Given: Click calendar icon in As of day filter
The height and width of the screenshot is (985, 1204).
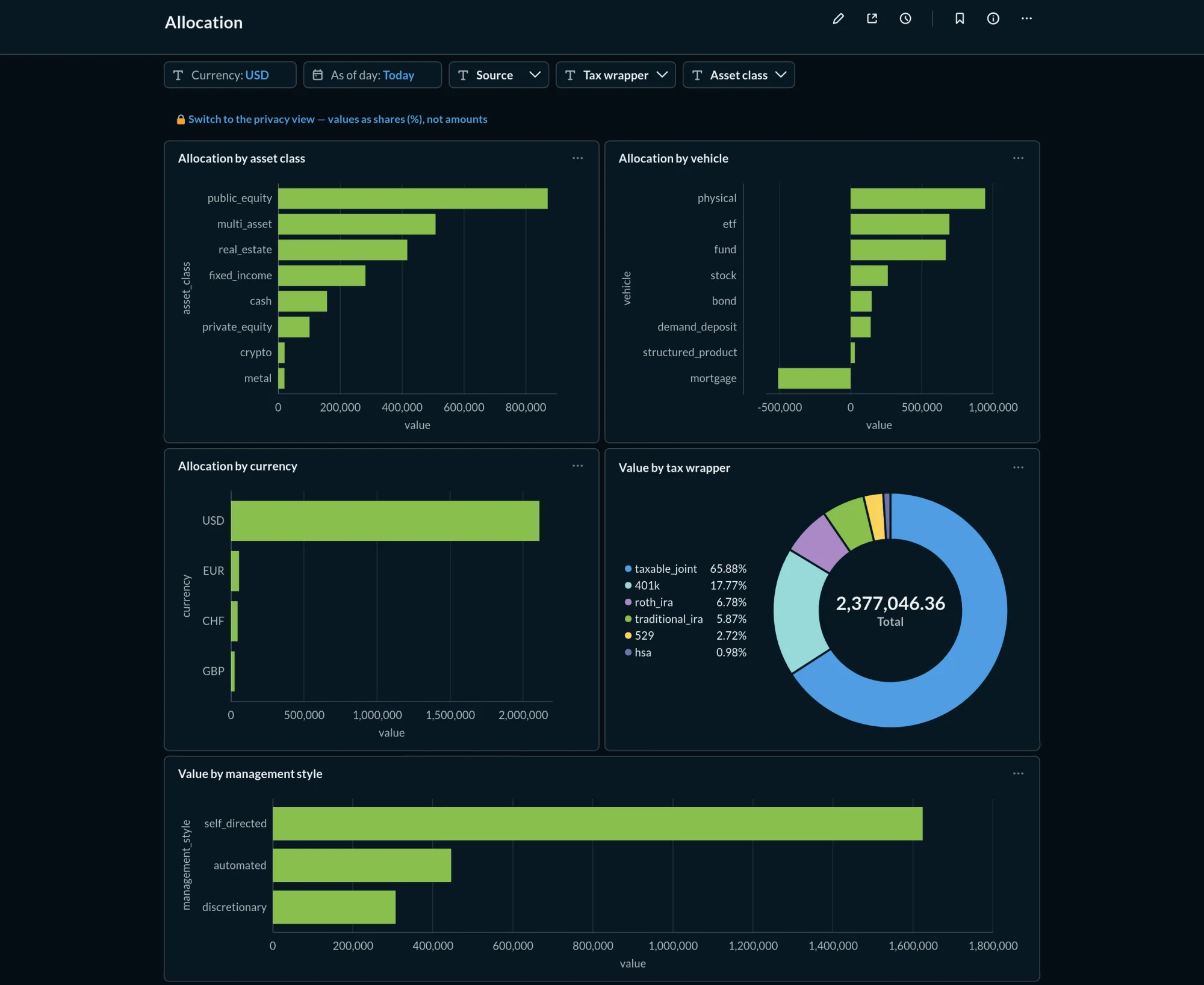Looking at the screenshot, I should [318, 75].
